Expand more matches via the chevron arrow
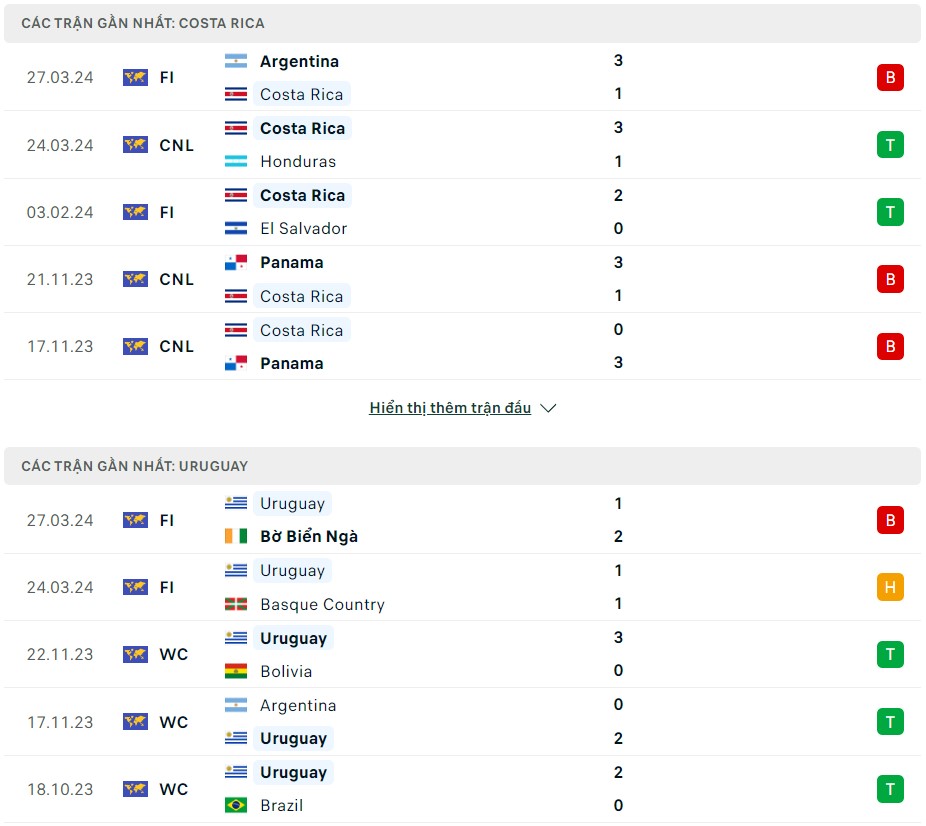 [x=548, y=408]
